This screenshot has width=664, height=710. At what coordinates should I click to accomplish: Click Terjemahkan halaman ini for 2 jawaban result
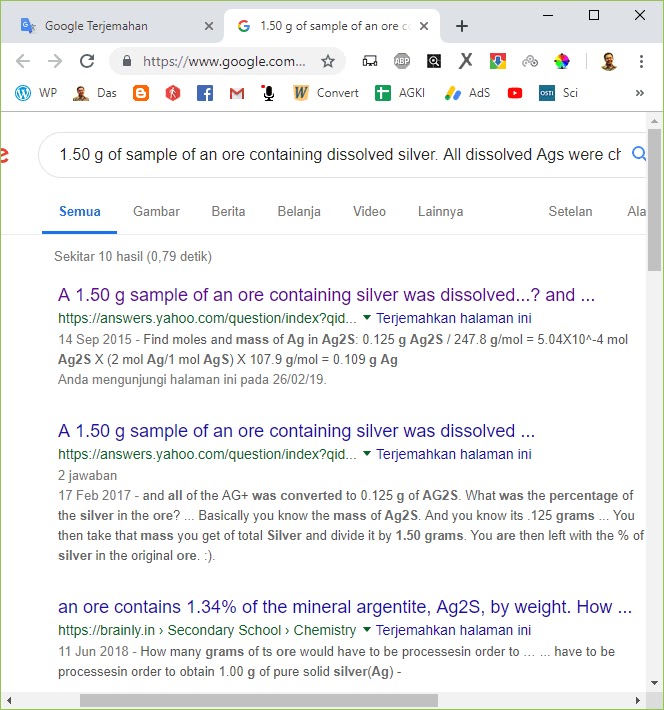click(454, 454)
